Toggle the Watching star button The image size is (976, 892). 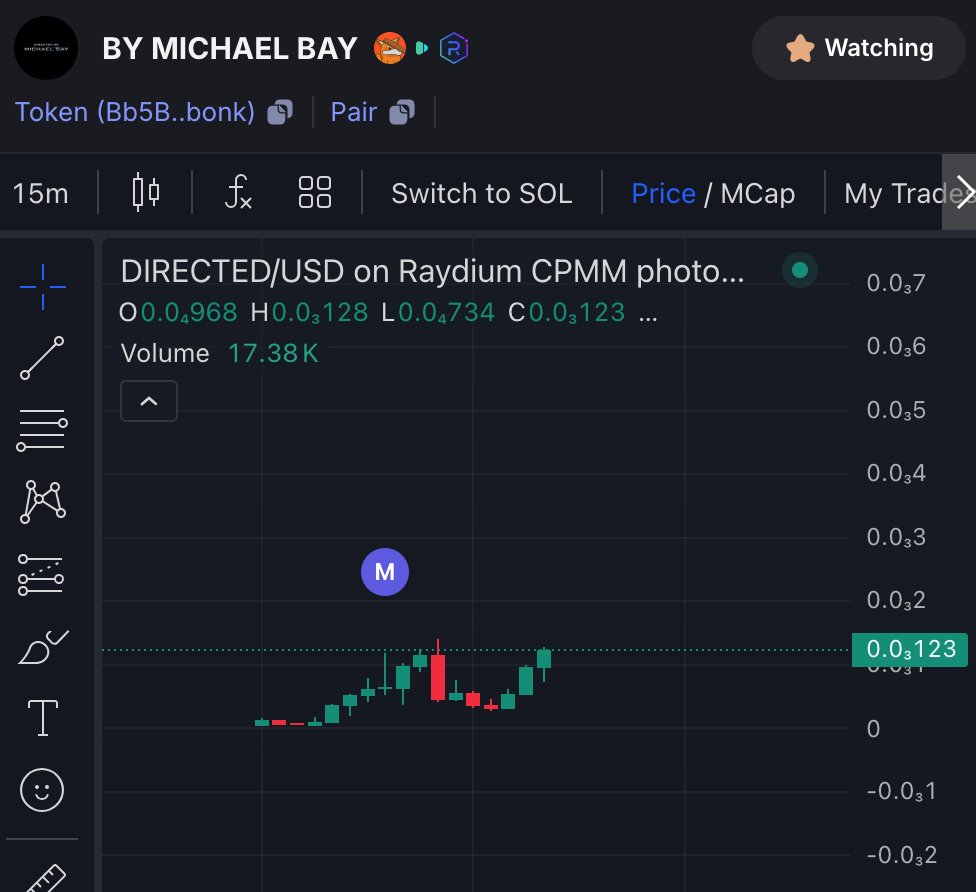click(x=858, y=48)
